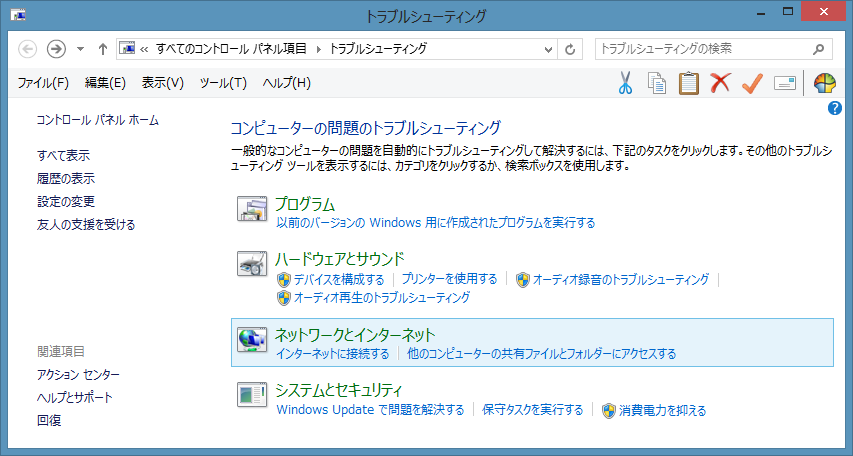853x456 pixels.
Task: Click オーディオ録音のトラブルシューティング link
Action: pos(621,280)
